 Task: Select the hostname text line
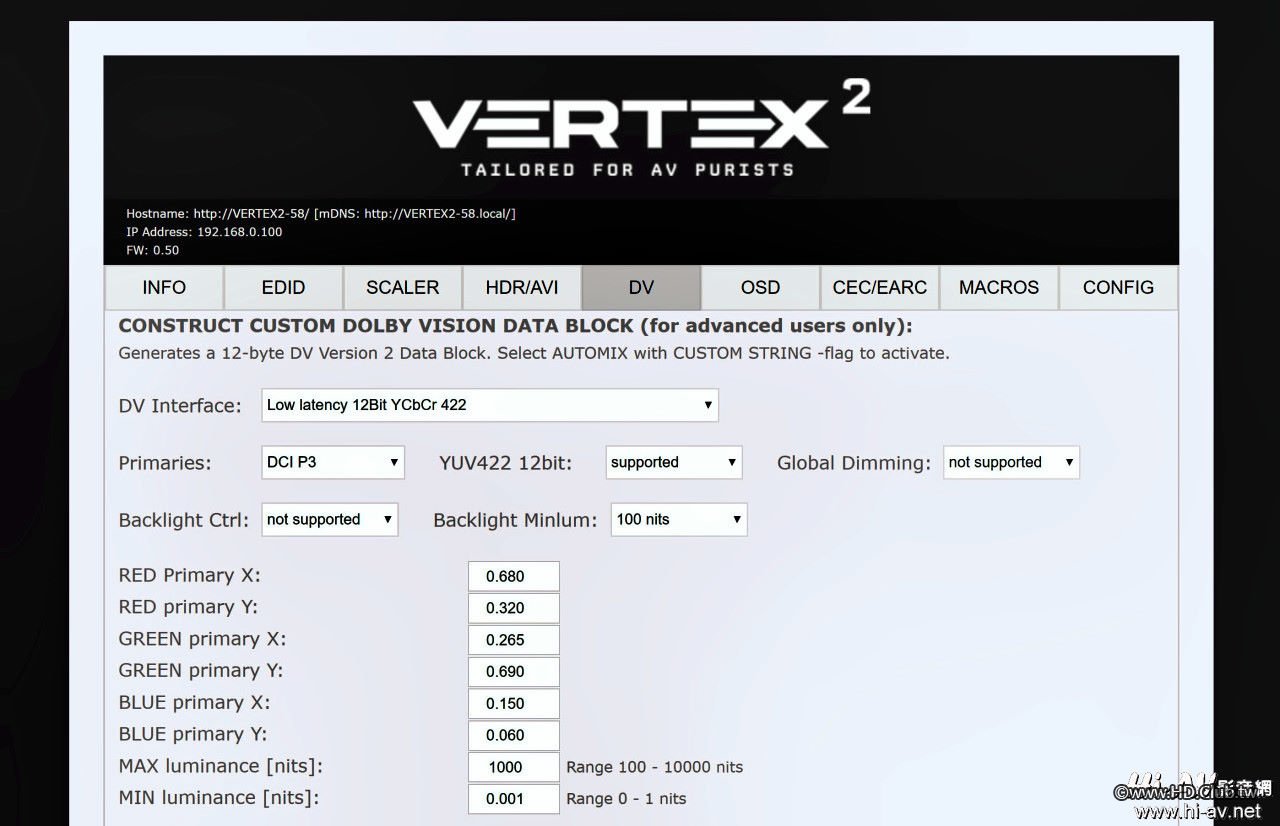point(321,214)
